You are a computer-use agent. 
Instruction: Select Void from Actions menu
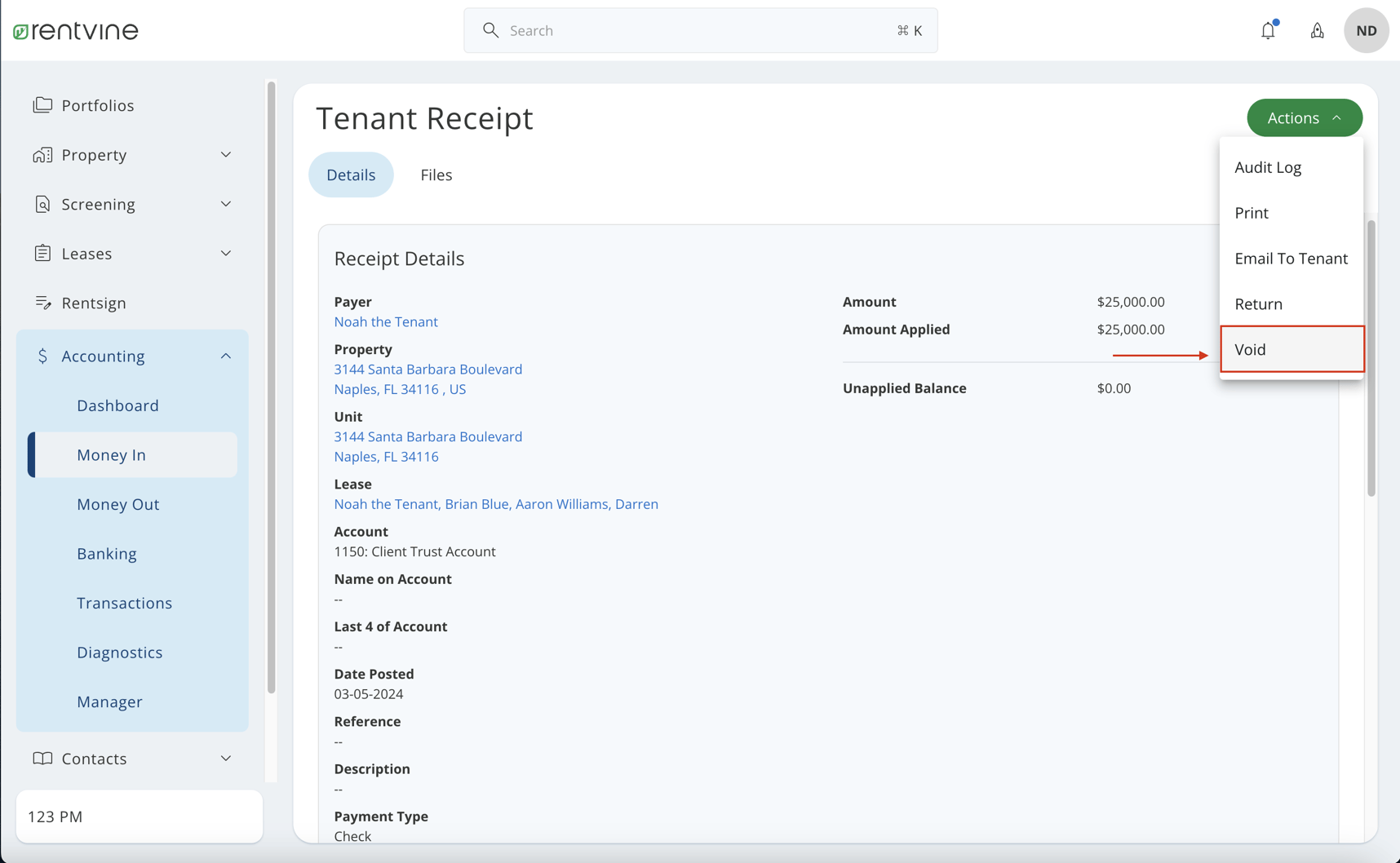(1291, 349)
